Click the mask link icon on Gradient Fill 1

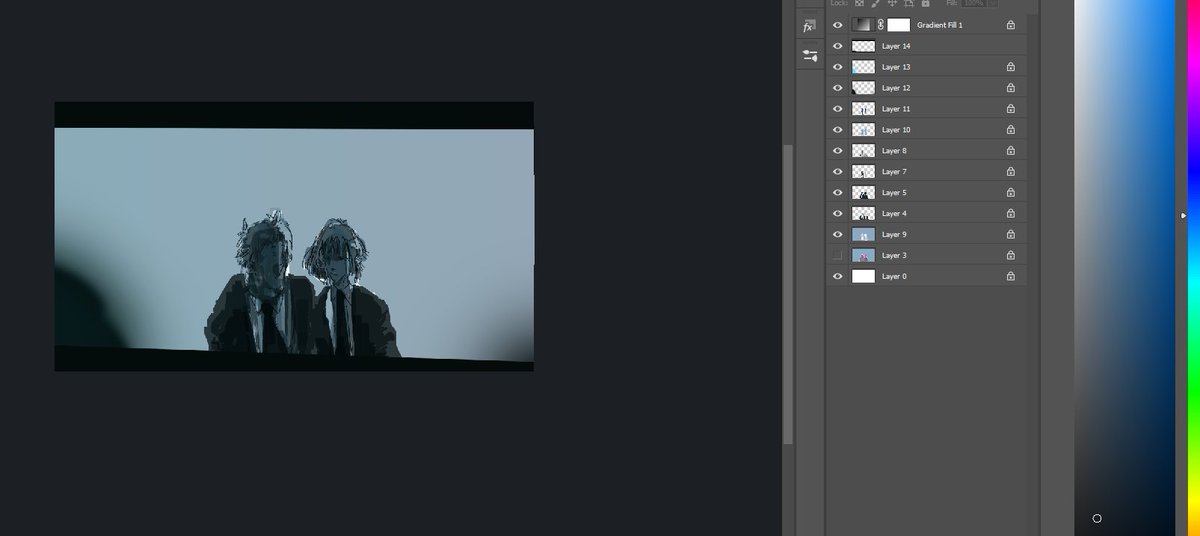tap(881, 25)
